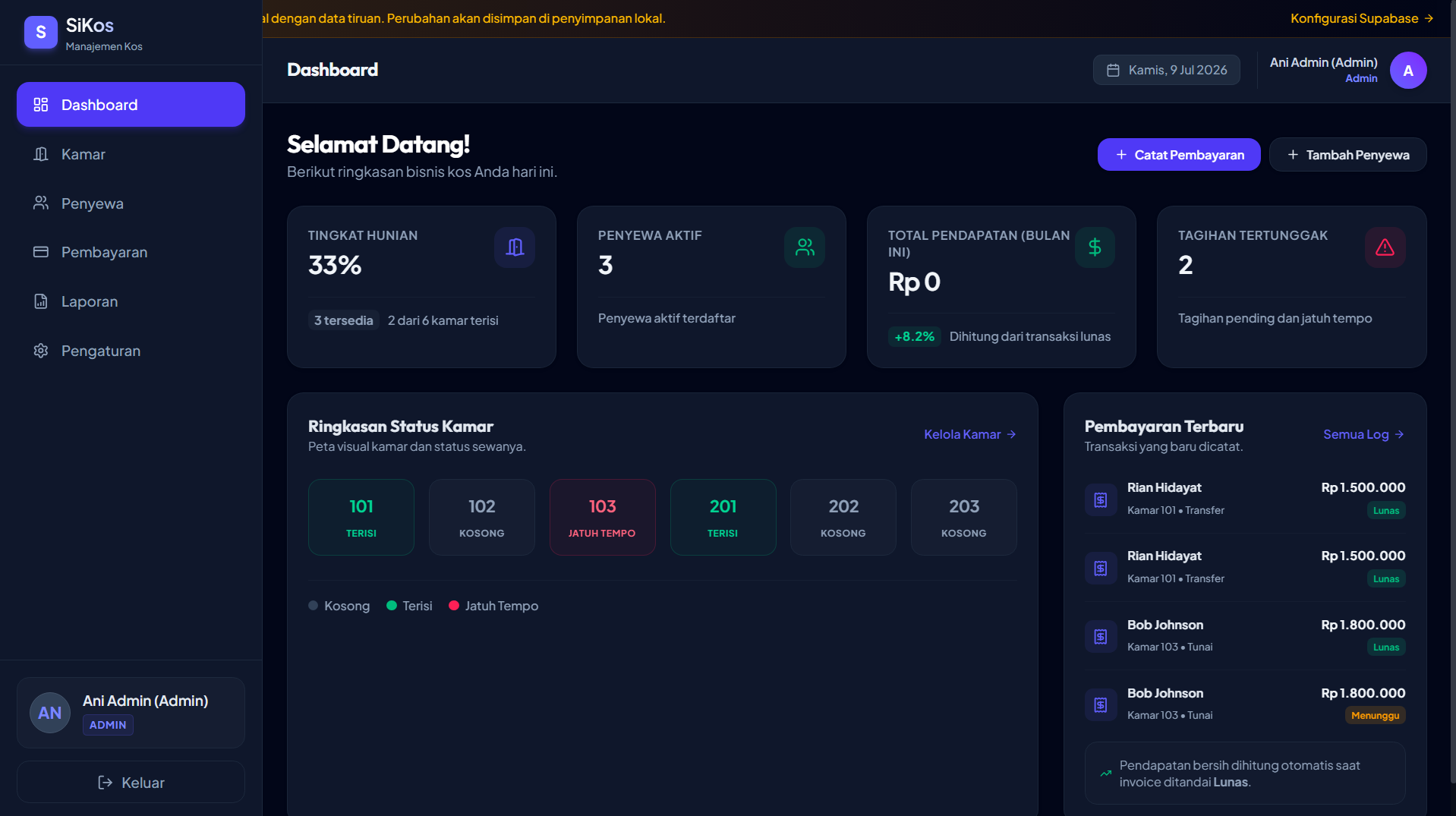Follow the Kelola Kamar link

tap(969, 434)
